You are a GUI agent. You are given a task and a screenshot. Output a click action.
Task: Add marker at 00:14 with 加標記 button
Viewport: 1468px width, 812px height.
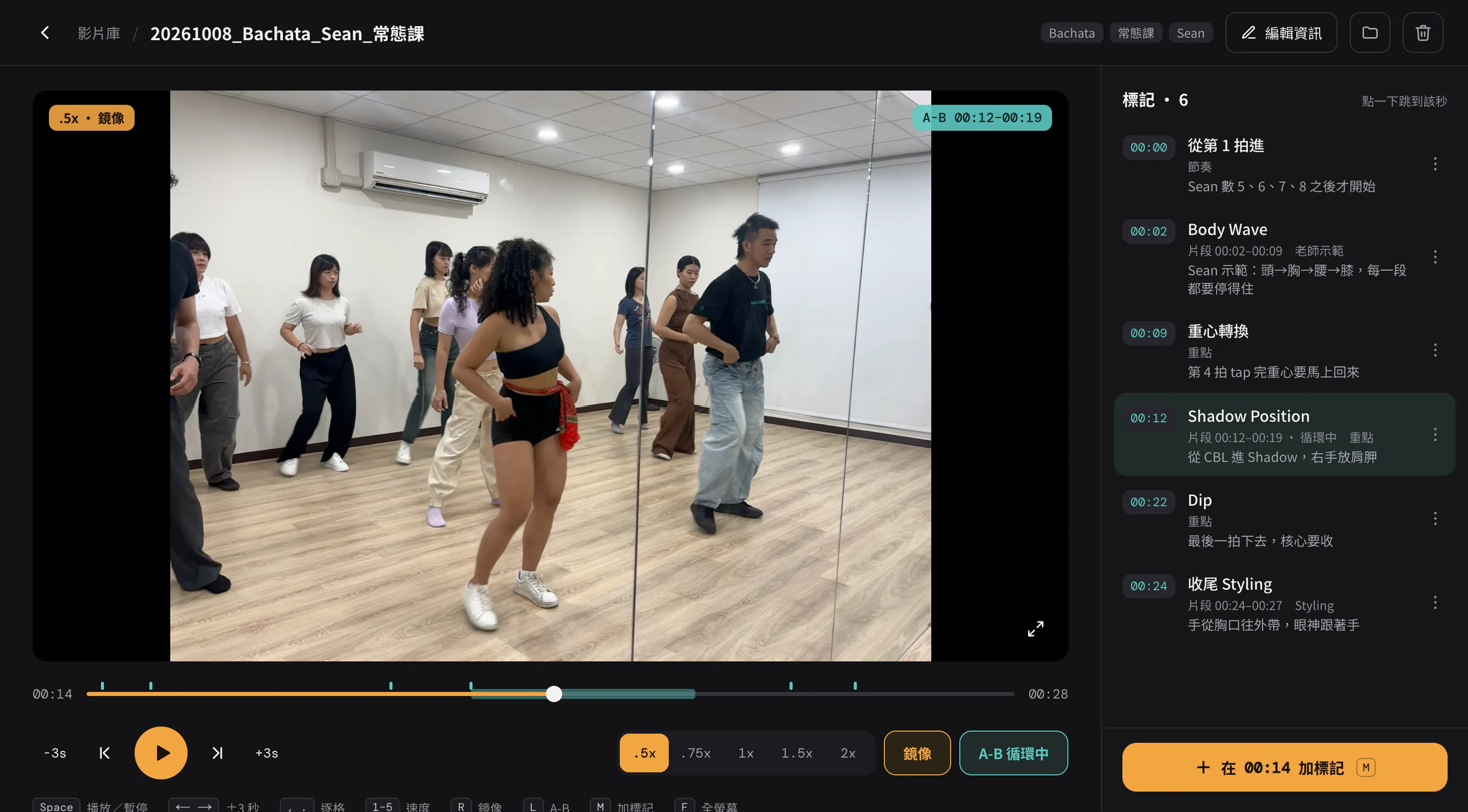(1284, 767)
